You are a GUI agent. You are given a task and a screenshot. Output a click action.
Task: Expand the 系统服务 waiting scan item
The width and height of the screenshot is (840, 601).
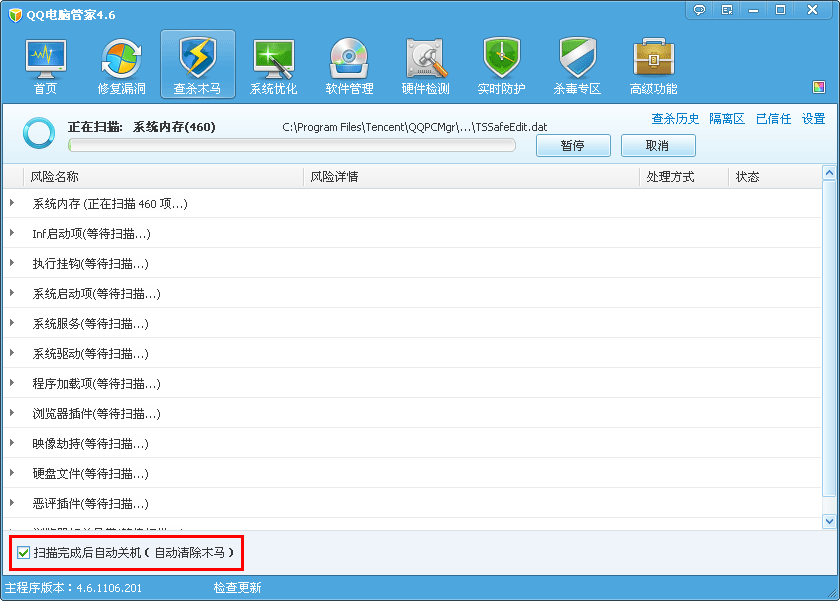pyautogui.click(x=14, y=323)
